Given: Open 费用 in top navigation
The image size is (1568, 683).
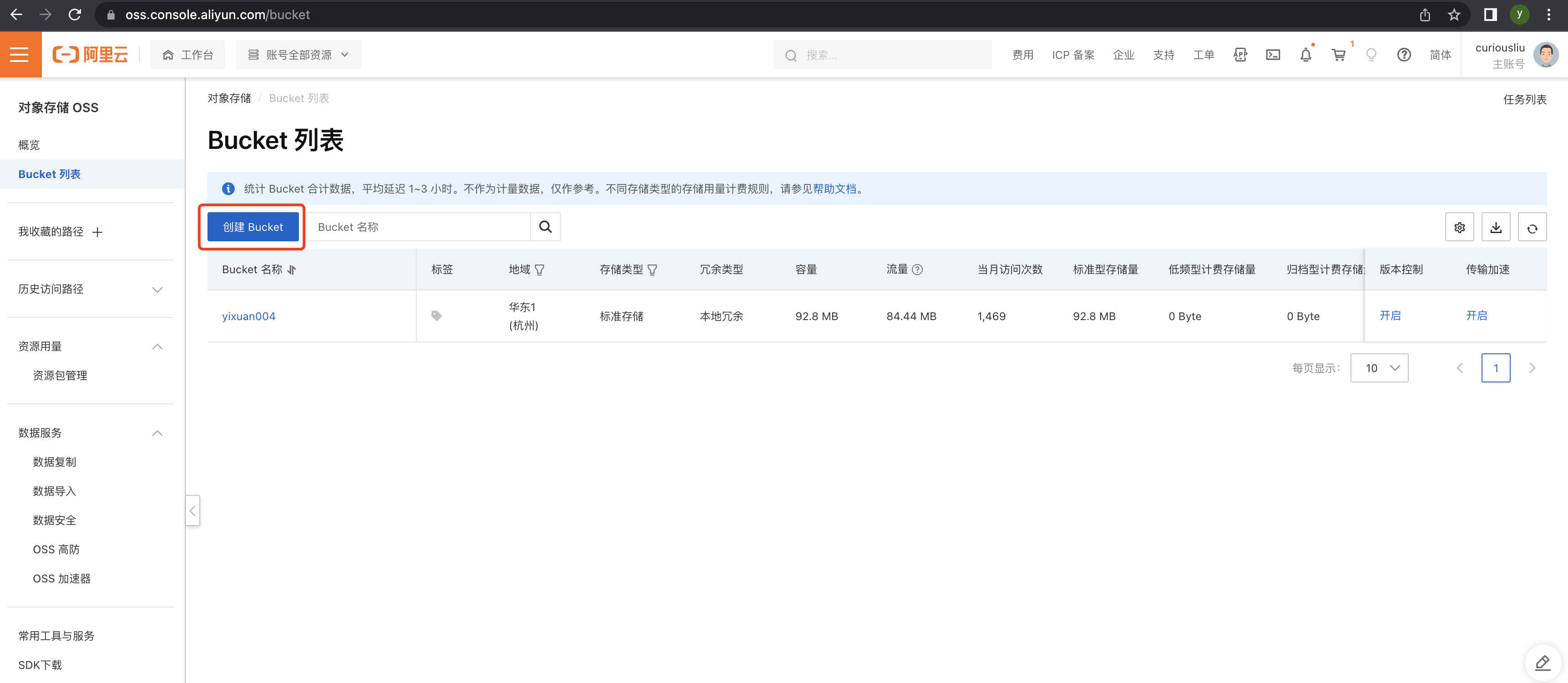Looking at the screenshot, I should pos(1022,55).
